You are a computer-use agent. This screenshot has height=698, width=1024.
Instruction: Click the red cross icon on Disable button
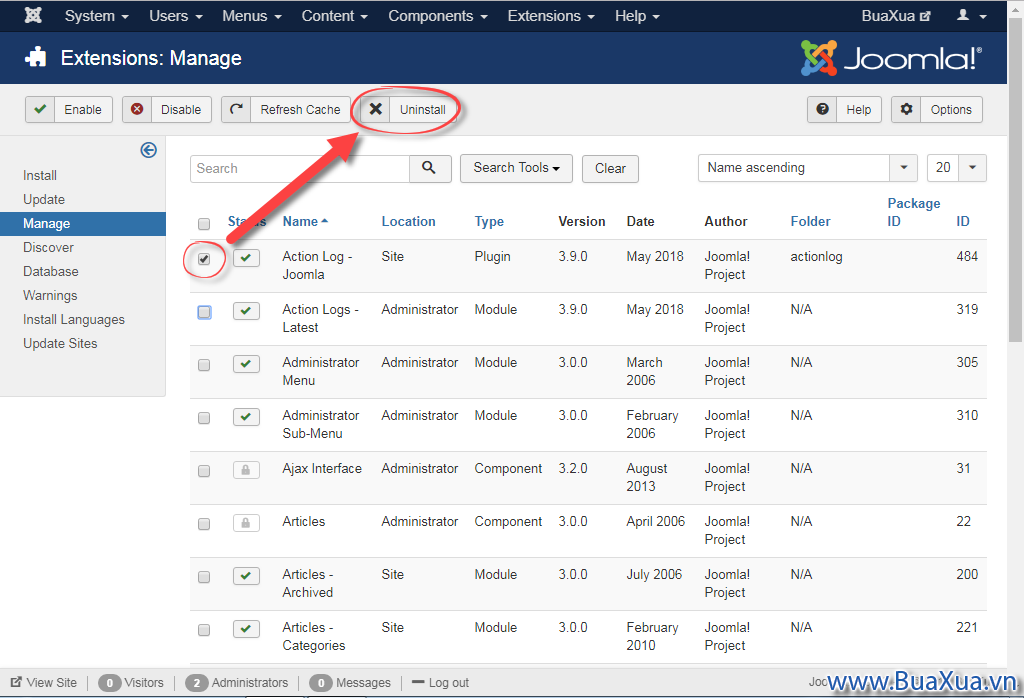[136, 109]
